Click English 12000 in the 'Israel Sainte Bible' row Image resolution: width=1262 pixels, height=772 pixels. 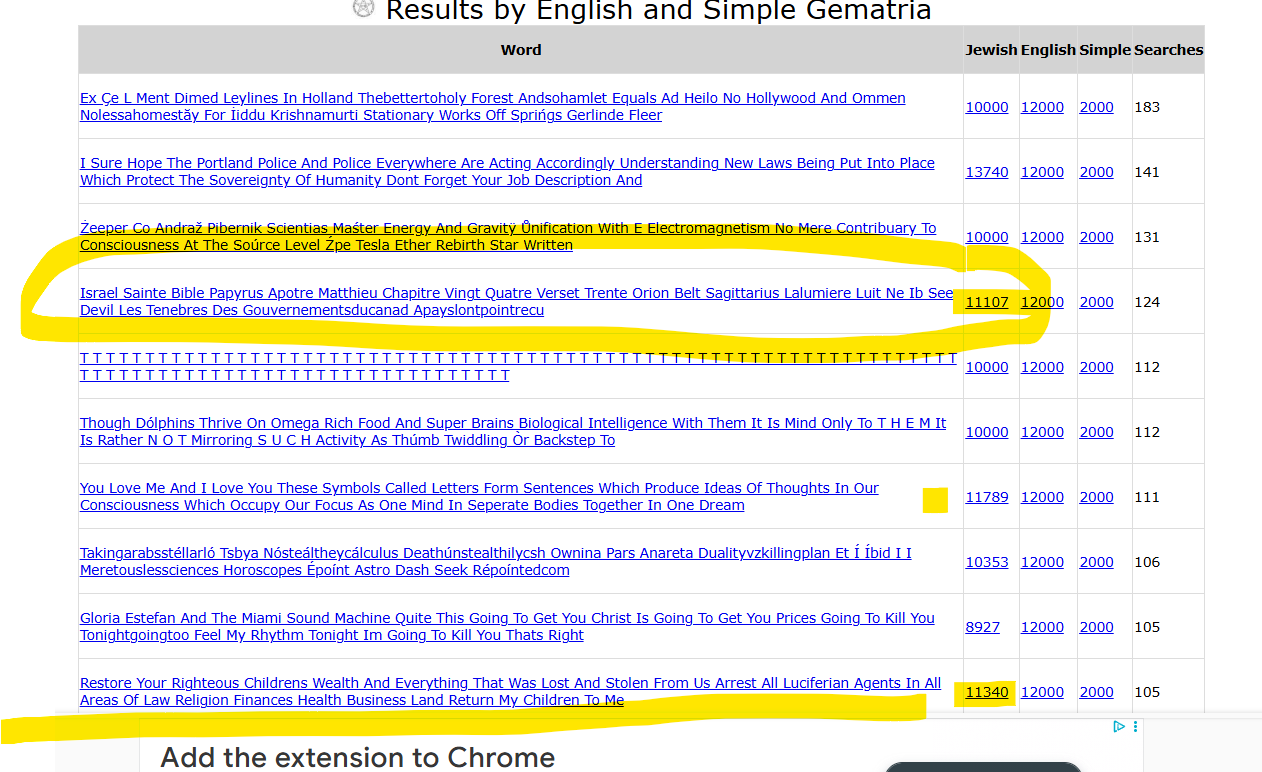tap(1042, 302)
